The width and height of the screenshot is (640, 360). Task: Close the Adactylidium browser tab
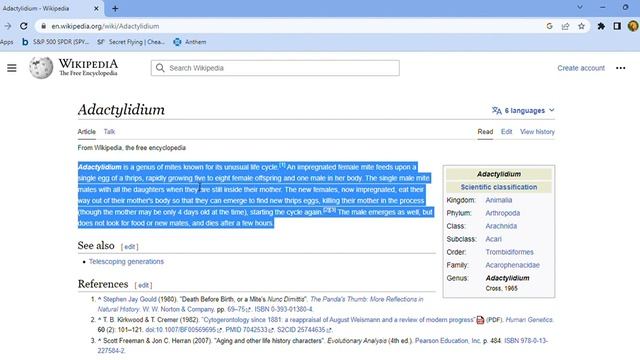click(x=96, y=8)
